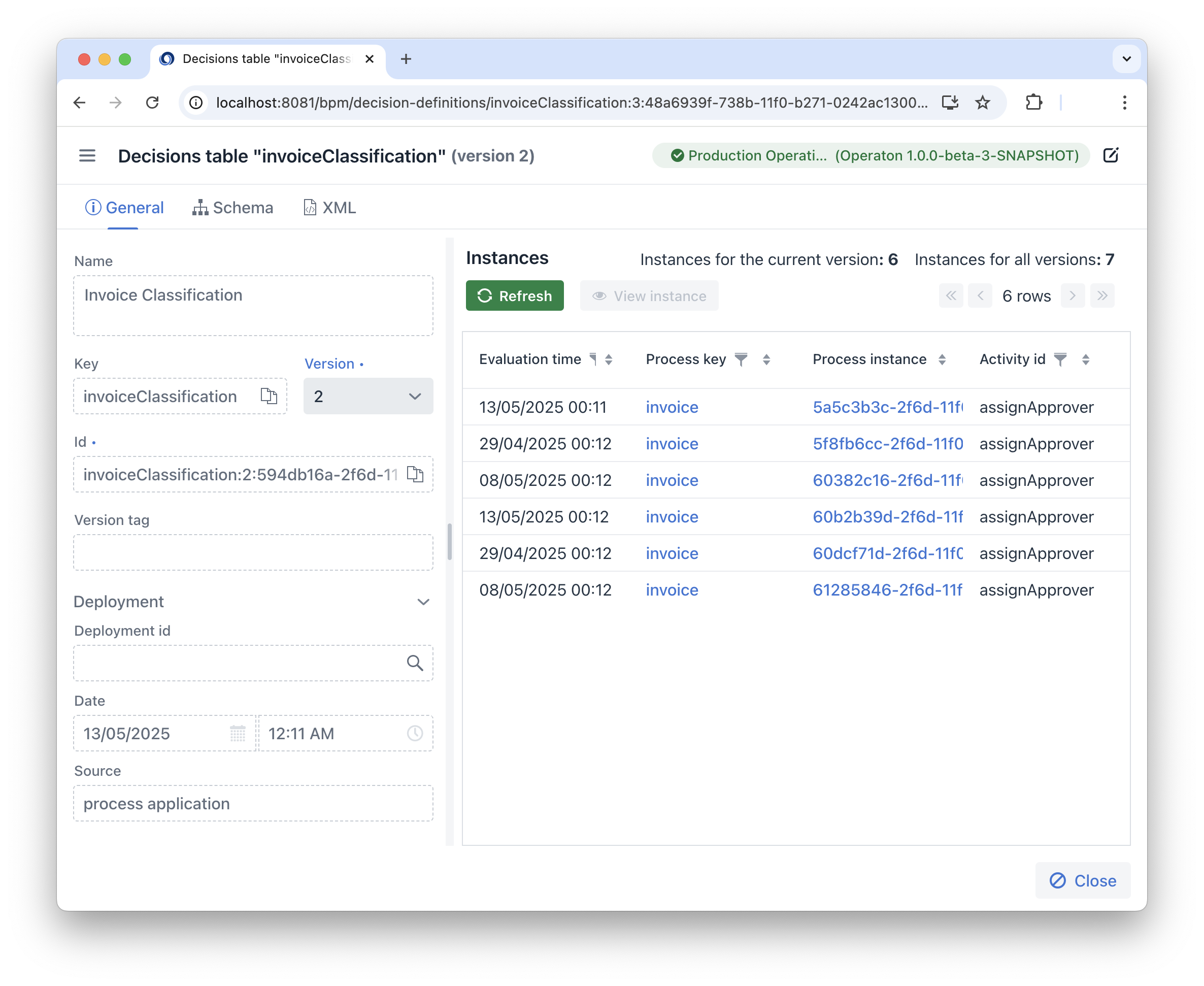Viewport: 1204px width, 986px height.
Task: Open invoice link in 29/04/2025 5f8fb6cc row
Action: tap(672, 444)
